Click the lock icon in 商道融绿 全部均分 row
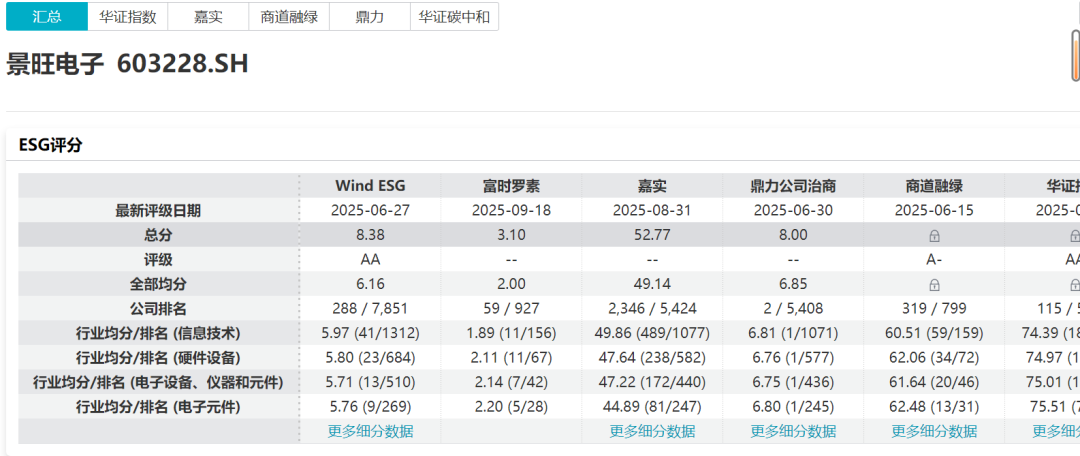Viewport: 1080px width, 456px height. [934, 284]
